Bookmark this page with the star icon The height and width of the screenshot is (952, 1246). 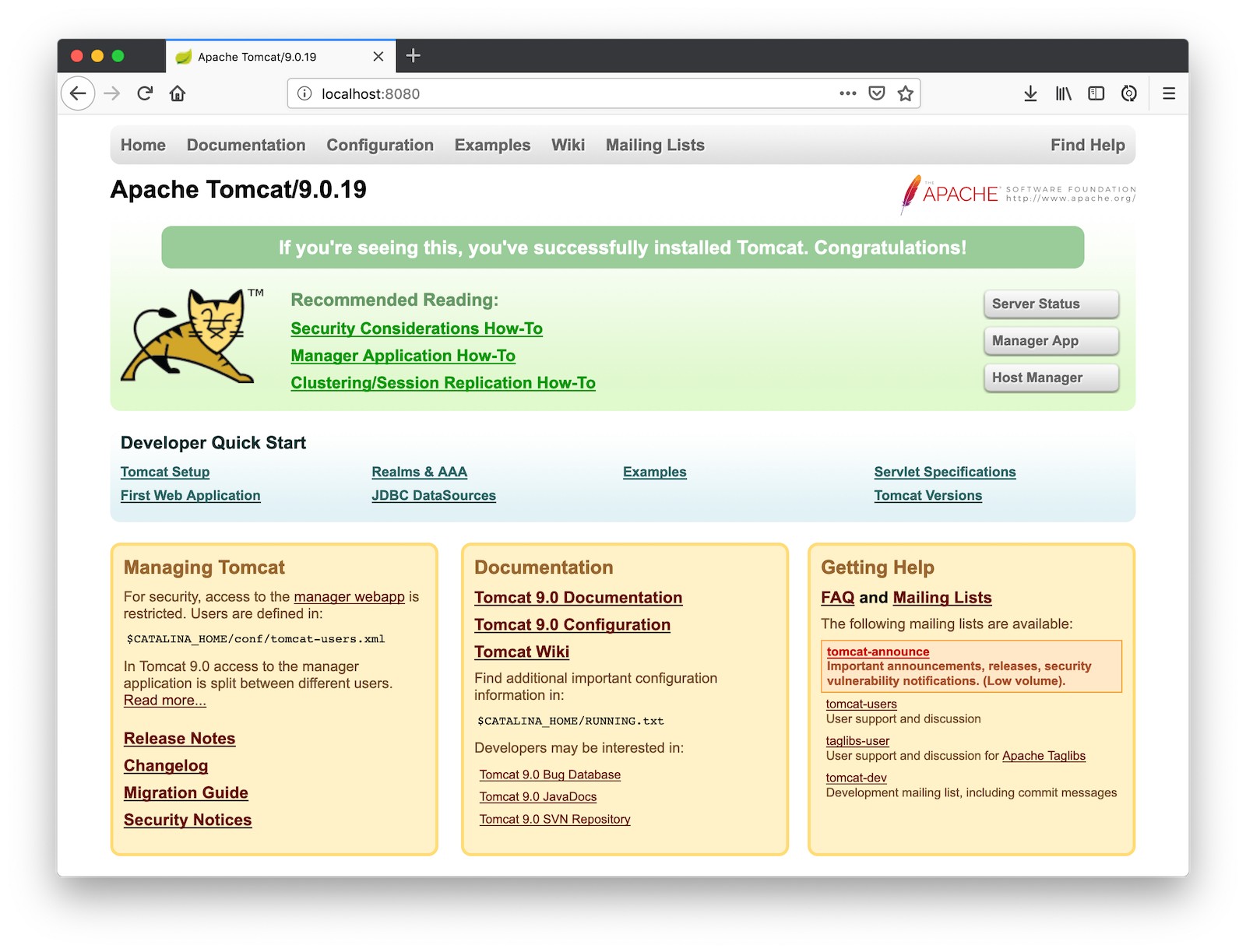click(905, 93)
